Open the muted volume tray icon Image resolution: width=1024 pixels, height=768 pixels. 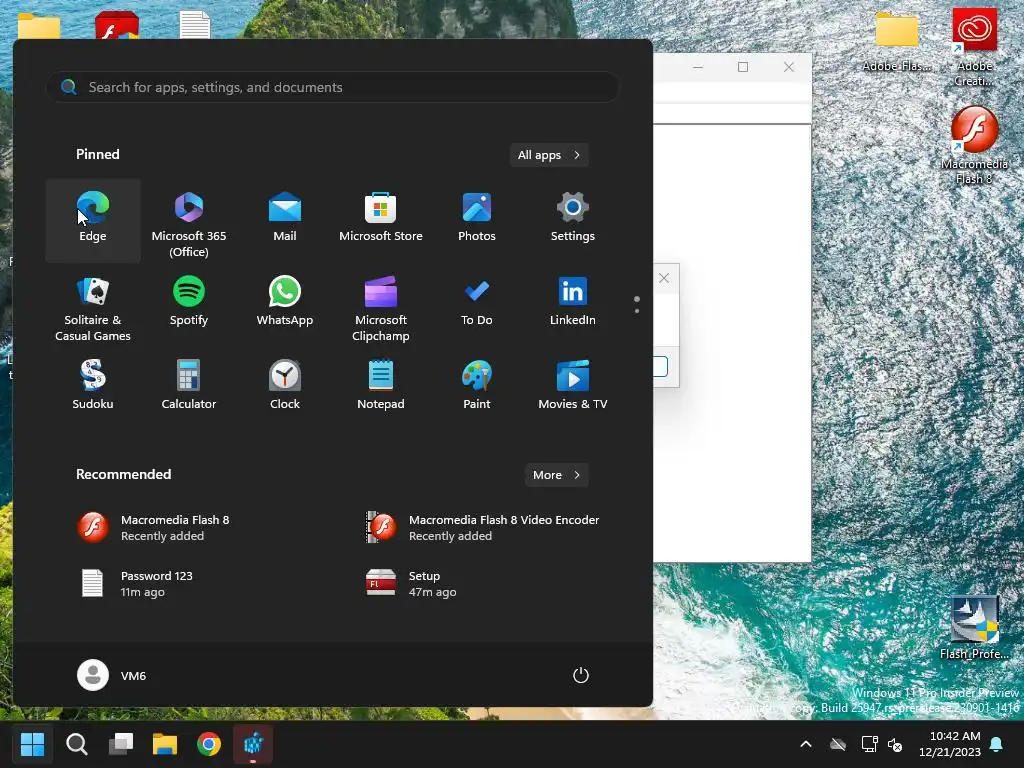coord(895,744)
